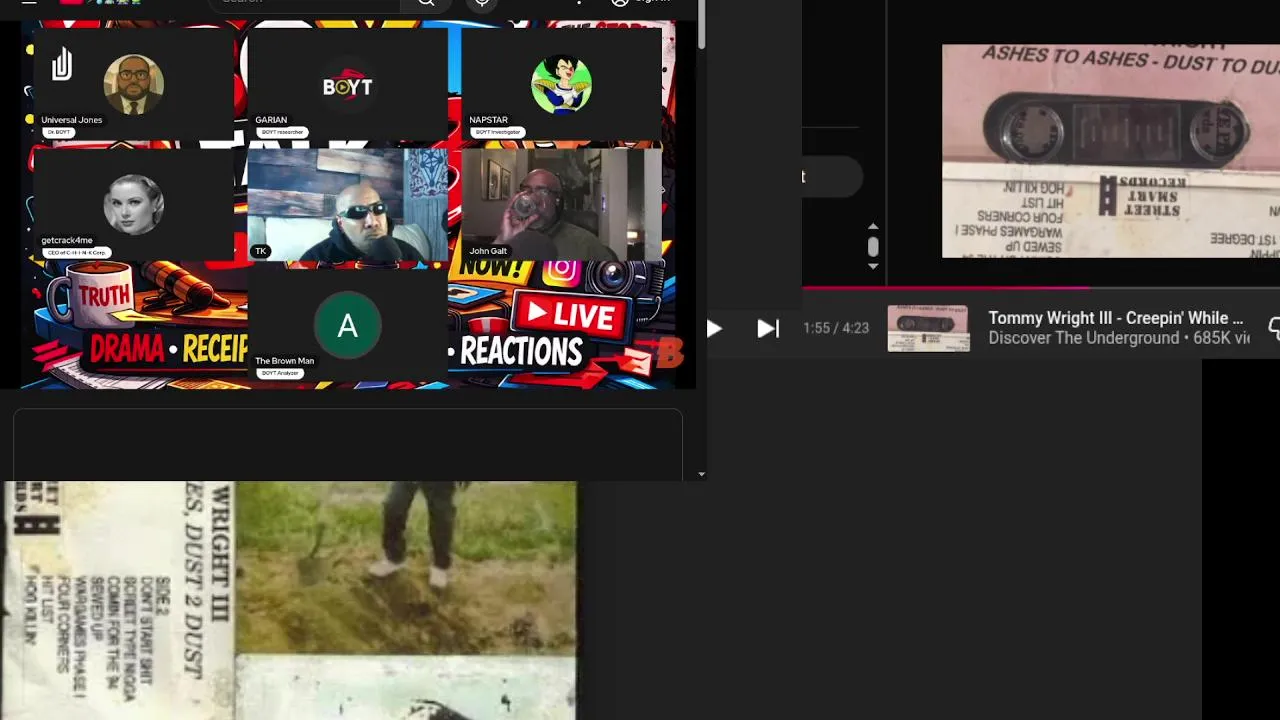This screenshot has height=720, width=1280.
Task: Click the 'GARIAN' name label
Action: pos(271,120)
